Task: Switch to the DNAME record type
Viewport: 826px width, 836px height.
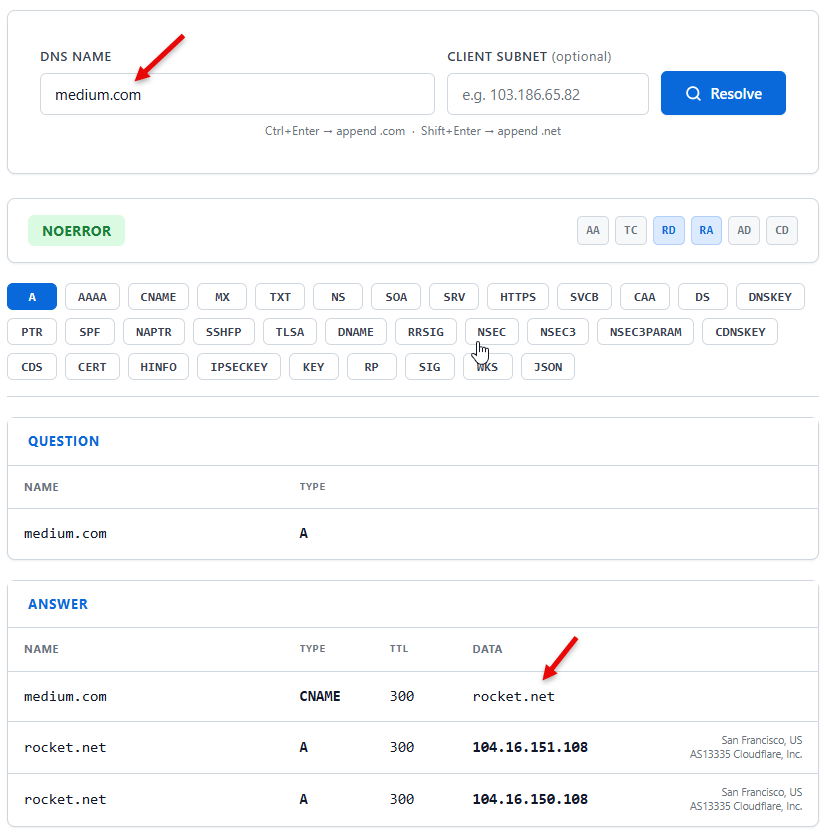Action: (x=356, y=332)
